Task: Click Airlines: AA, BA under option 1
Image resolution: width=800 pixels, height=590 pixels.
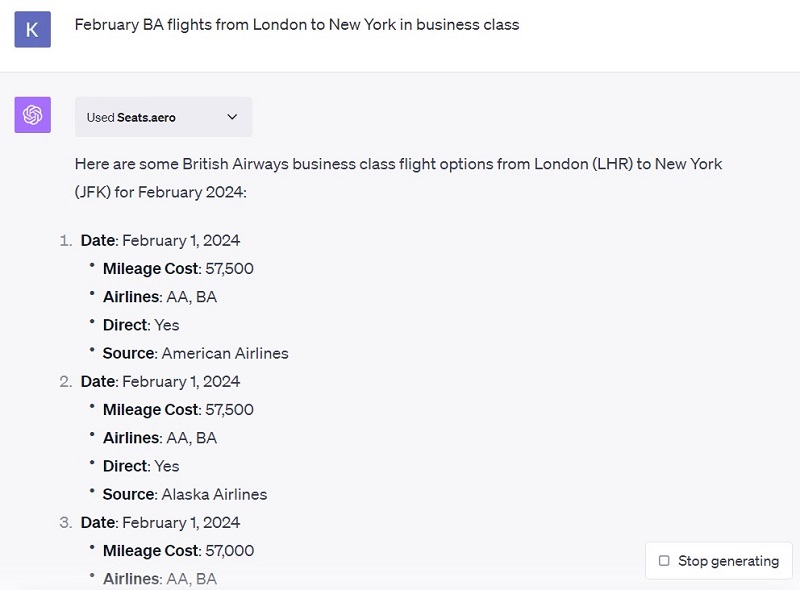Action: click(x=160, y=297)
